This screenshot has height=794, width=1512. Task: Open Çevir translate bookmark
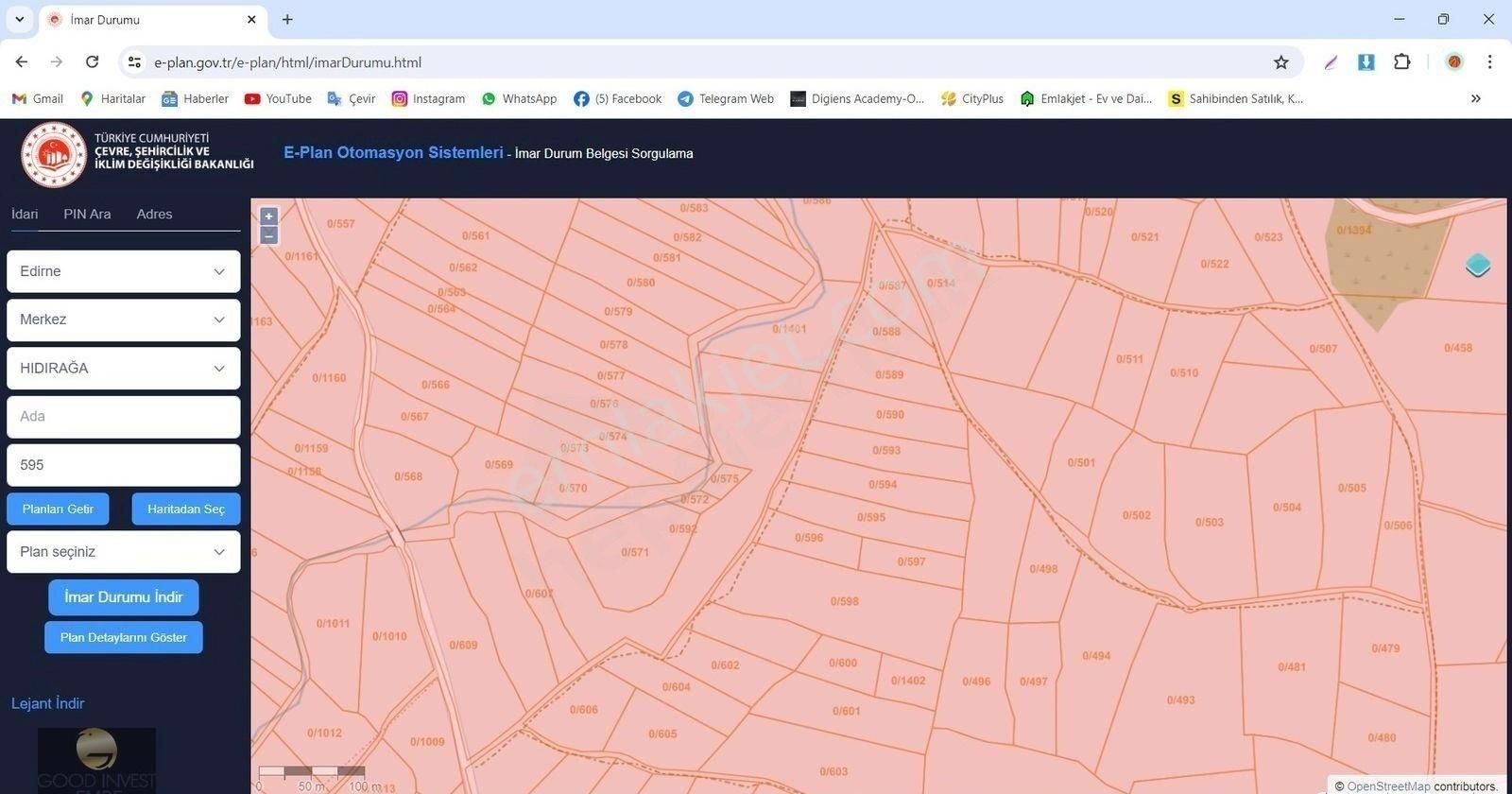[351, 98]
